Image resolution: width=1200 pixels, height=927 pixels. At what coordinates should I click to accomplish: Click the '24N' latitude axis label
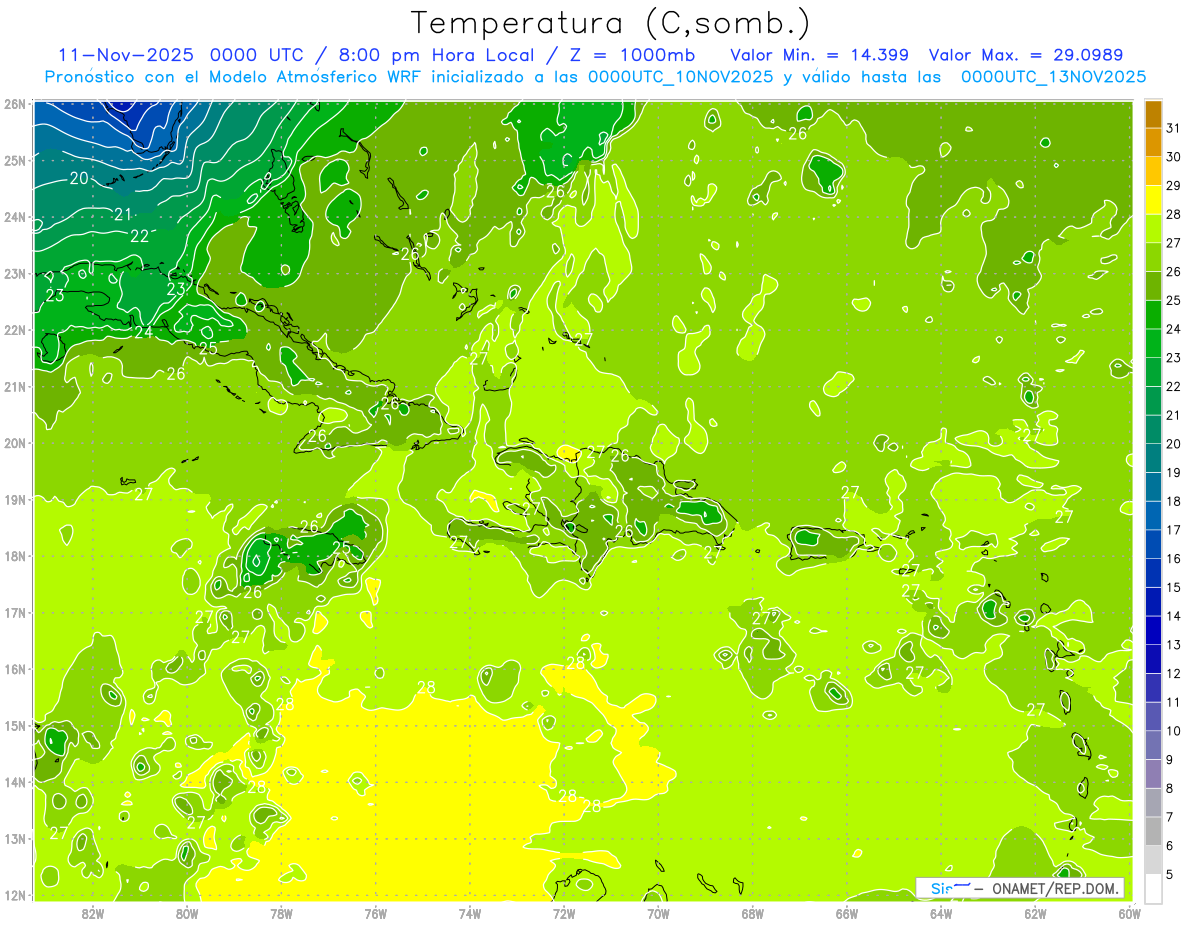coord(15,217)
